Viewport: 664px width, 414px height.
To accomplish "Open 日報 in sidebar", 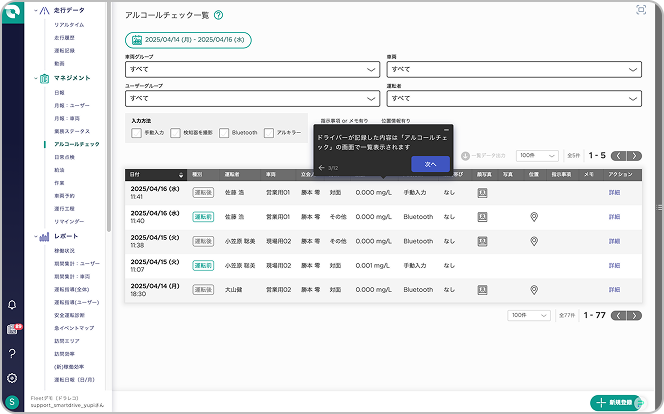I will click(59, 92).
